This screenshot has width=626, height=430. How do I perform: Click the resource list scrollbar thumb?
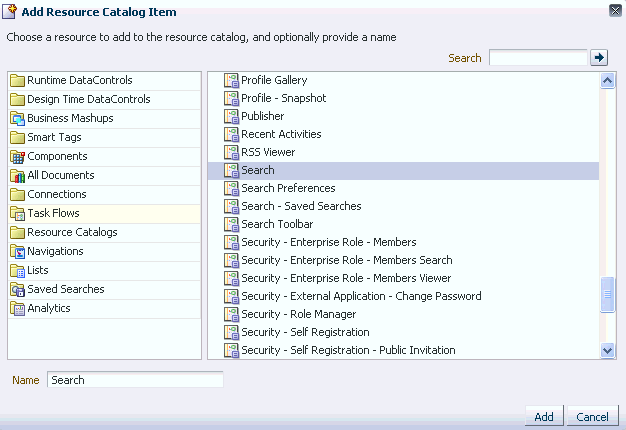(x=607, y=294)
